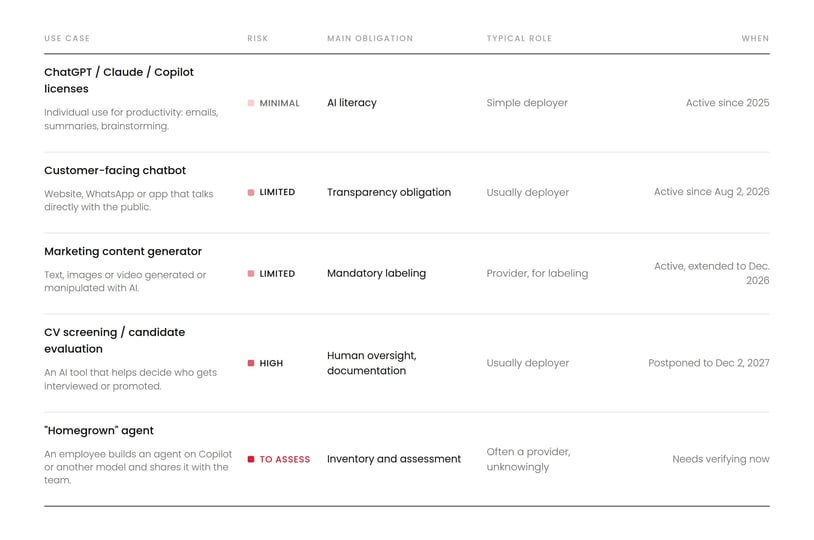This screenshot has width=814, height=540.
Task: Open the ChatGPT / Claude / Copilot licenses row
Action: tap(406, 103)
